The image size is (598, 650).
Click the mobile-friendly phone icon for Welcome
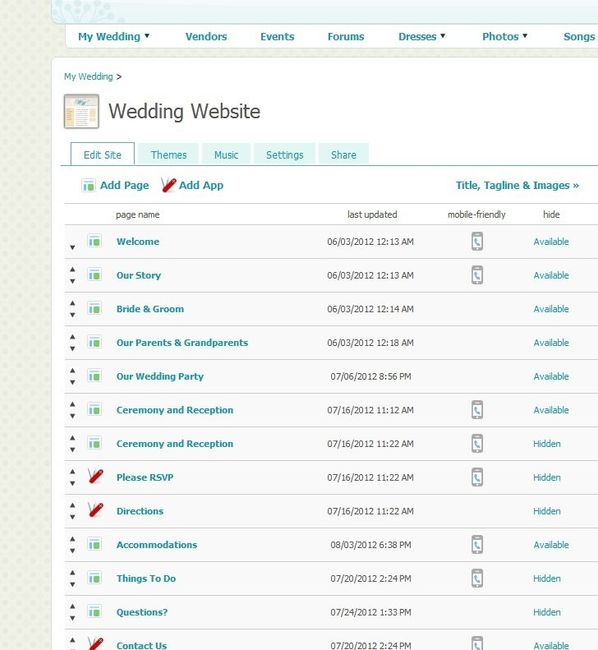coord(477,241)
